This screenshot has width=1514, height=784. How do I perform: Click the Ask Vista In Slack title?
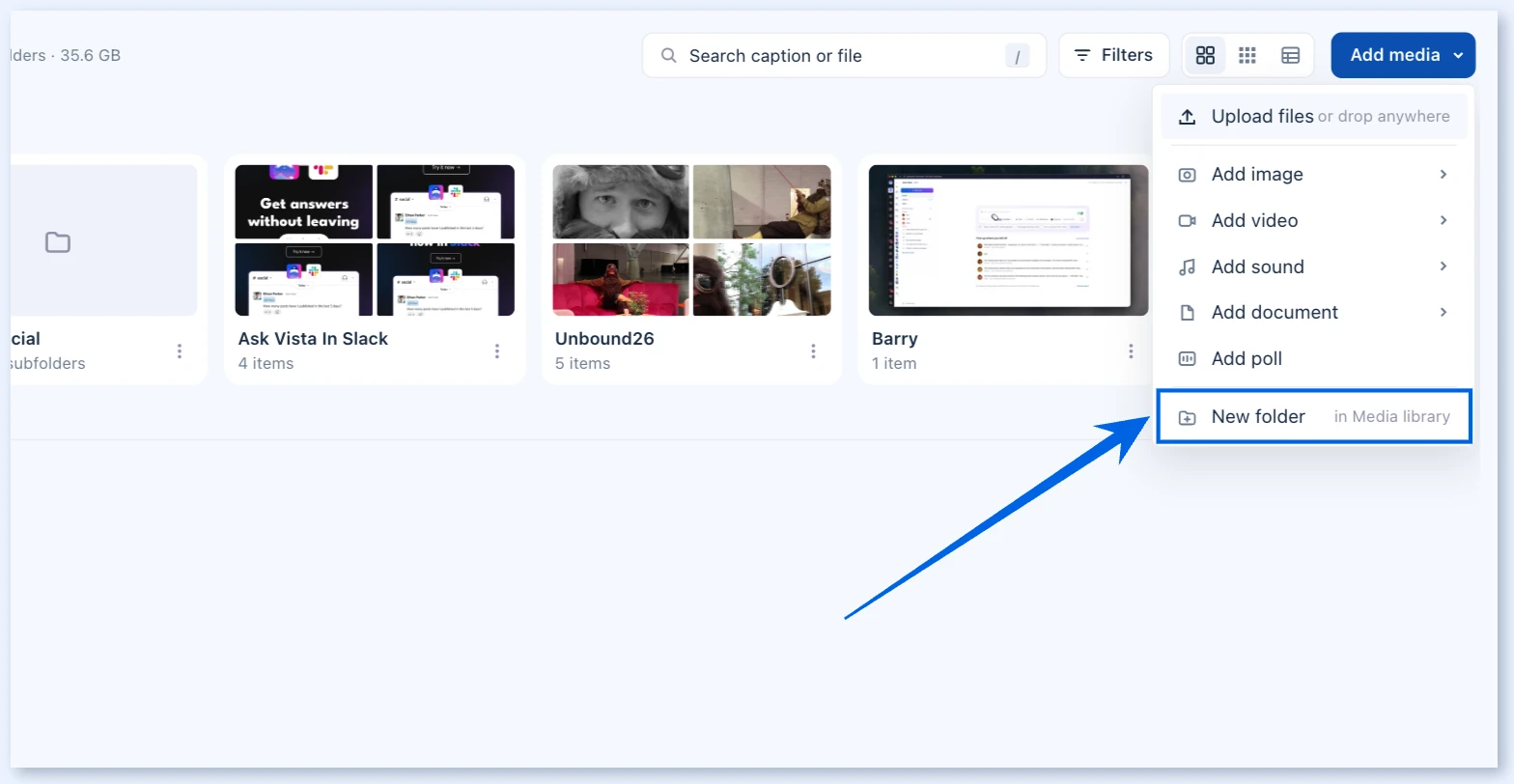[313, 339]
